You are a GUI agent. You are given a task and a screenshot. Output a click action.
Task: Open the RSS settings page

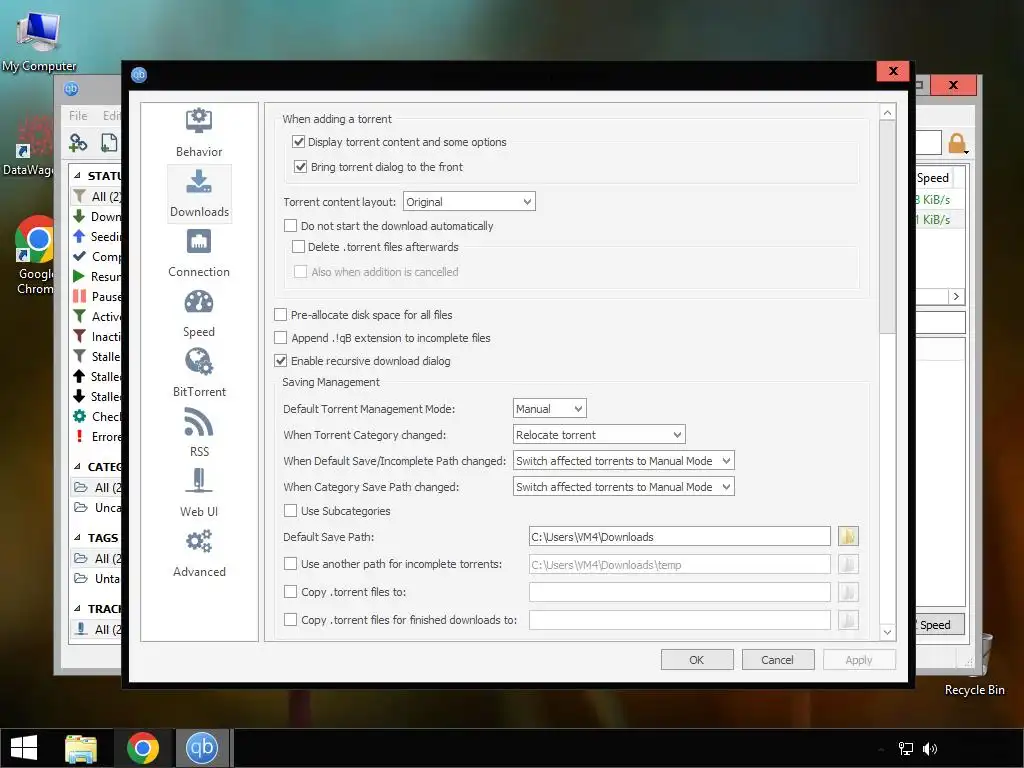[199, 433]
